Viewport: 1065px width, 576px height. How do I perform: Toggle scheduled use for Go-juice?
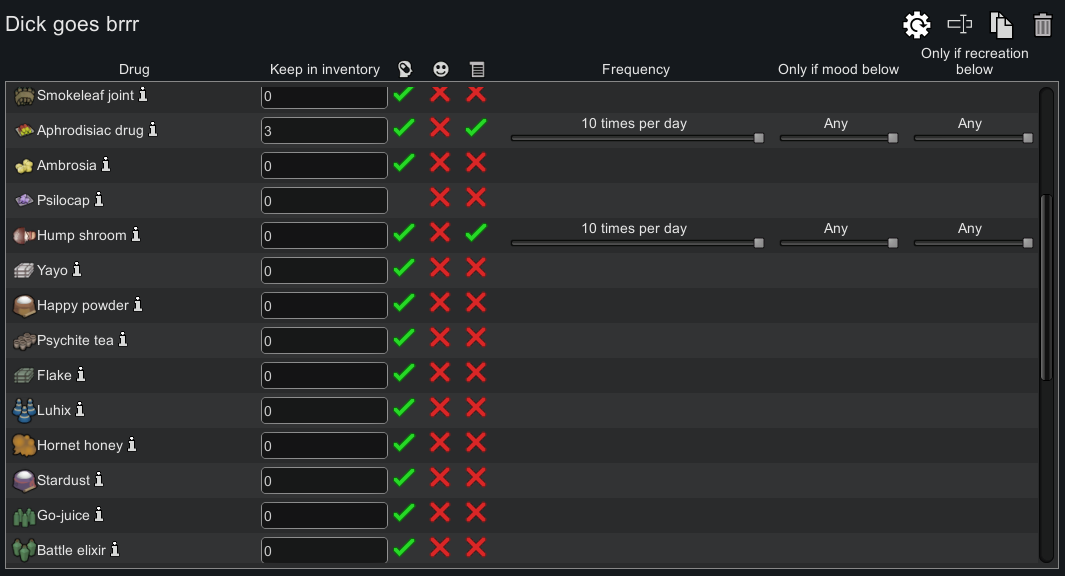(x=476, y=512)
